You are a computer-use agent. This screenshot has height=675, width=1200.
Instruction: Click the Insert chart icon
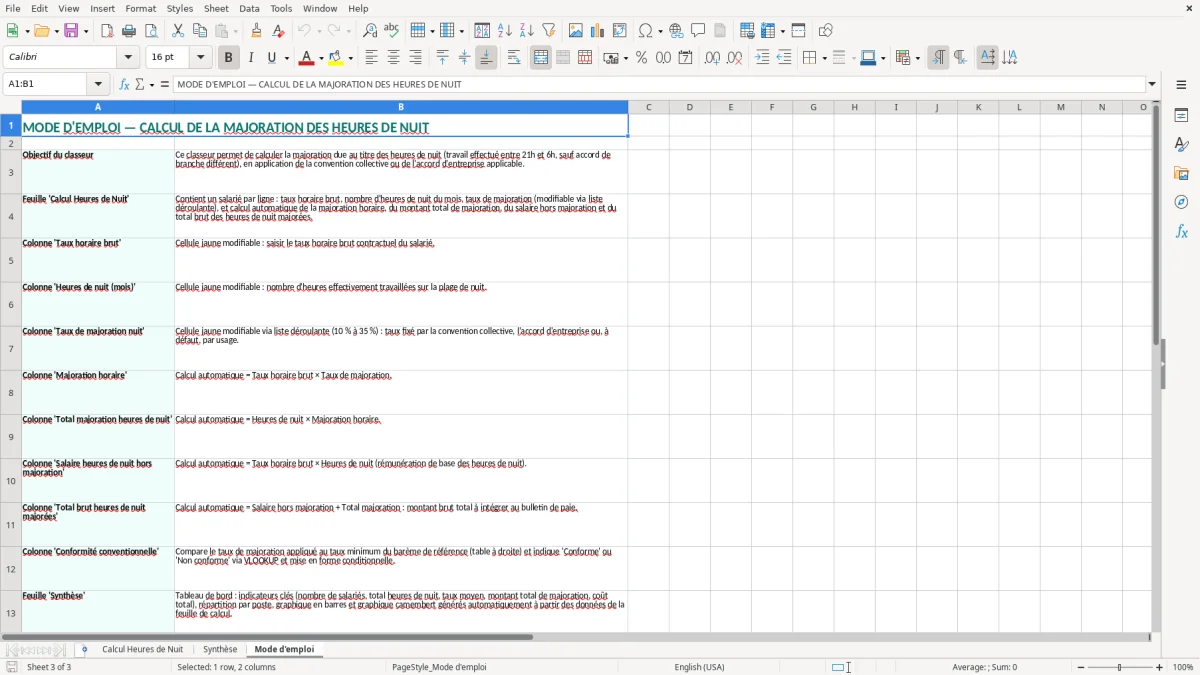(598, 31)
